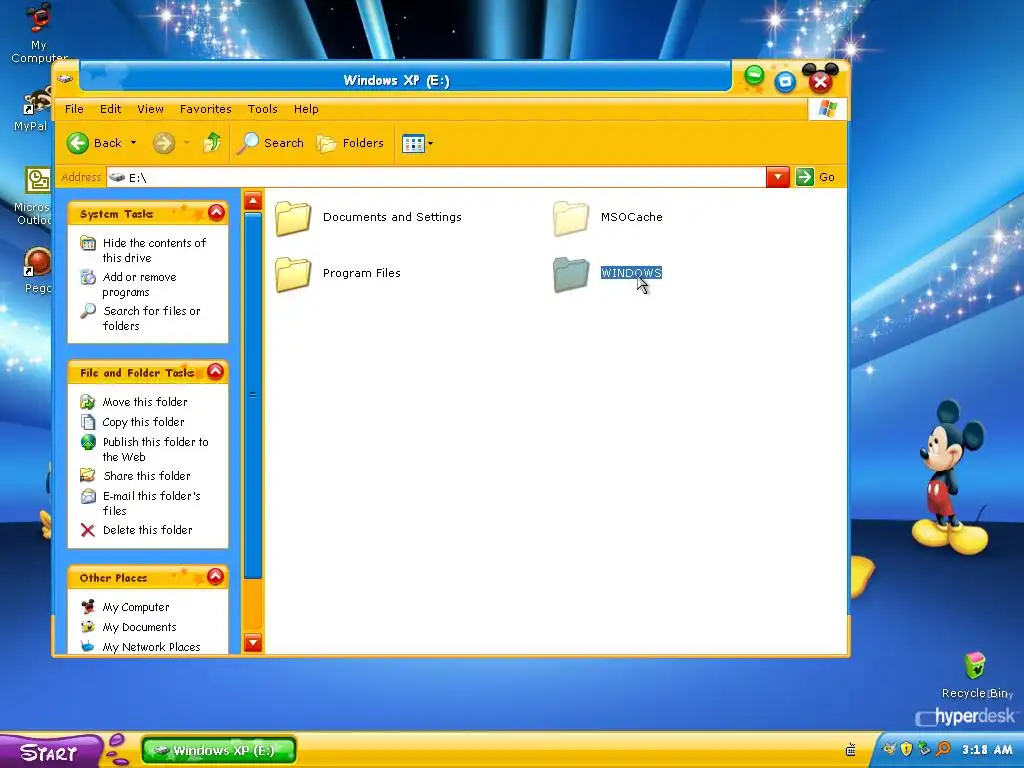
Task: Click E-mail this folder's files link
Action: [152, 503]
